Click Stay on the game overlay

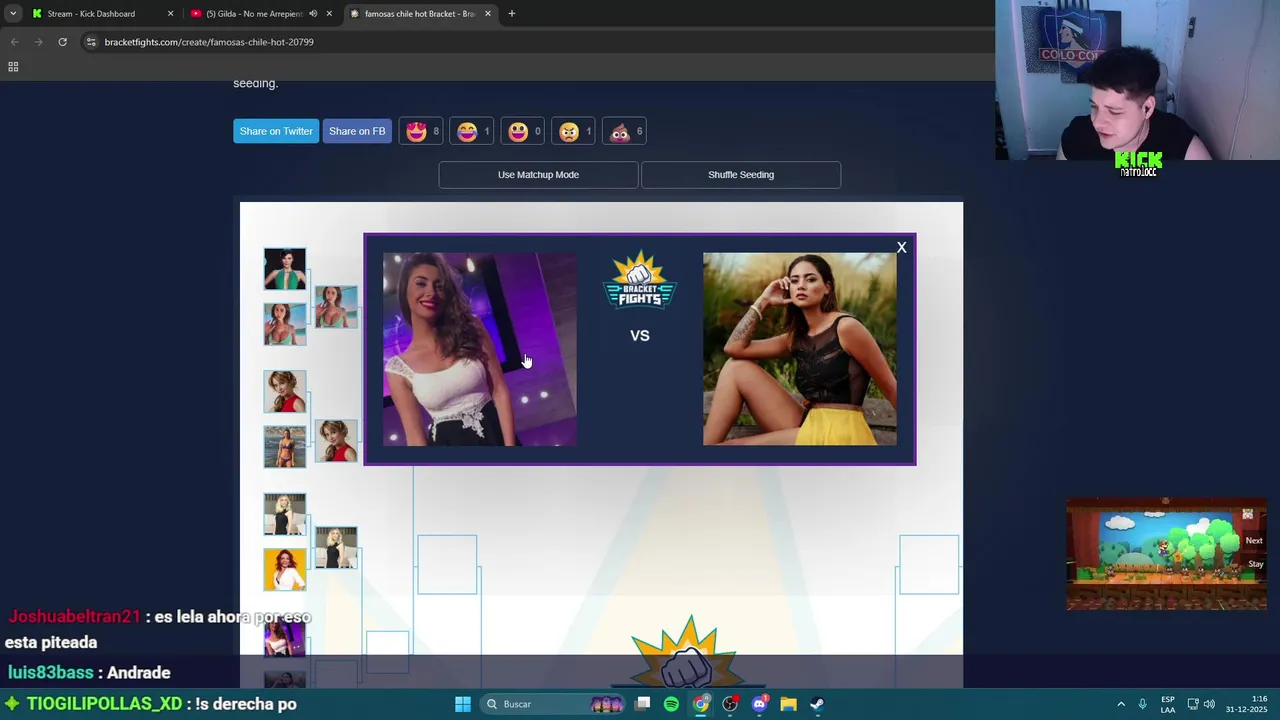1256,564
